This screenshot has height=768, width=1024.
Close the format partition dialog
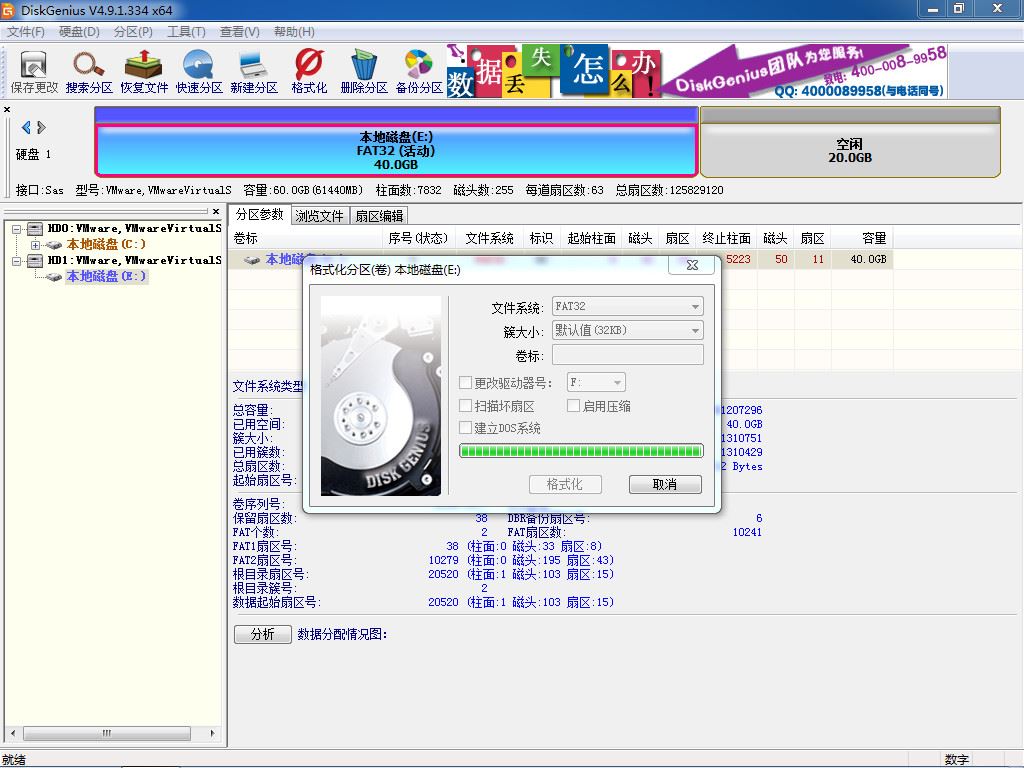coord(692,265)
